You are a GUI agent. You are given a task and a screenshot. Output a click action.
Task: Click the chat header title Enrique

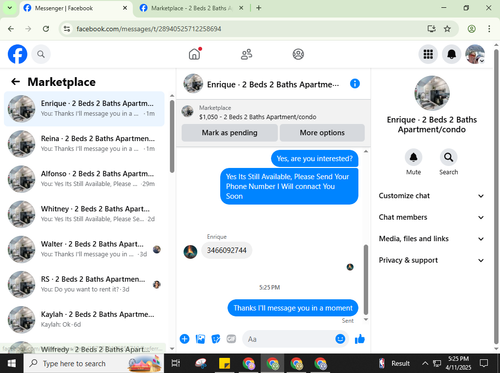point(273,84)
